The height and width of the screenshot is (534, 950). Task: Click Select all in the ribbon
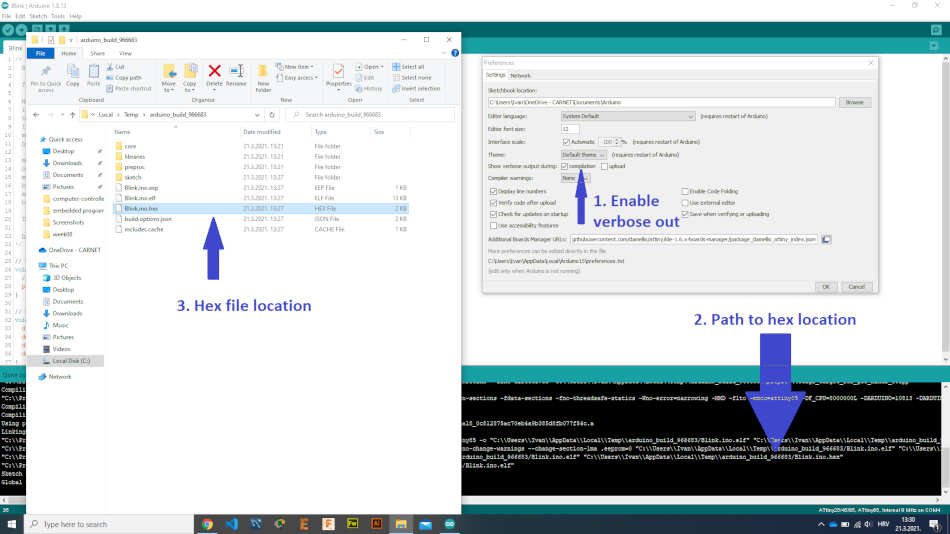(408, 67)
